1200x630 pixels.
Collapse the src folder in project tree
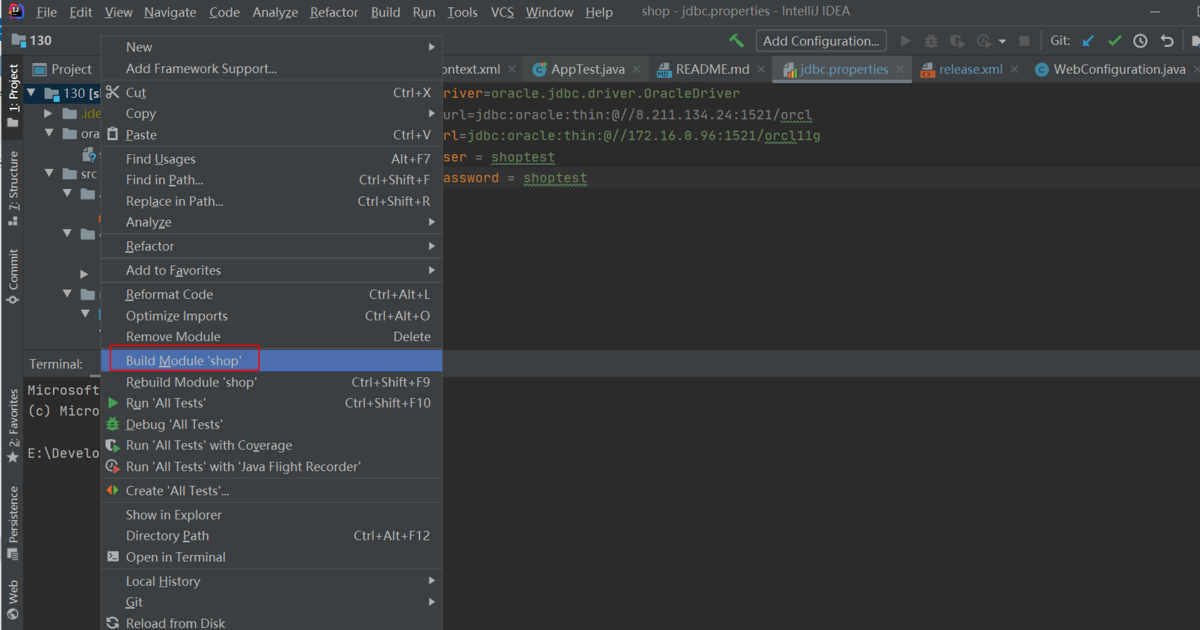49,173
